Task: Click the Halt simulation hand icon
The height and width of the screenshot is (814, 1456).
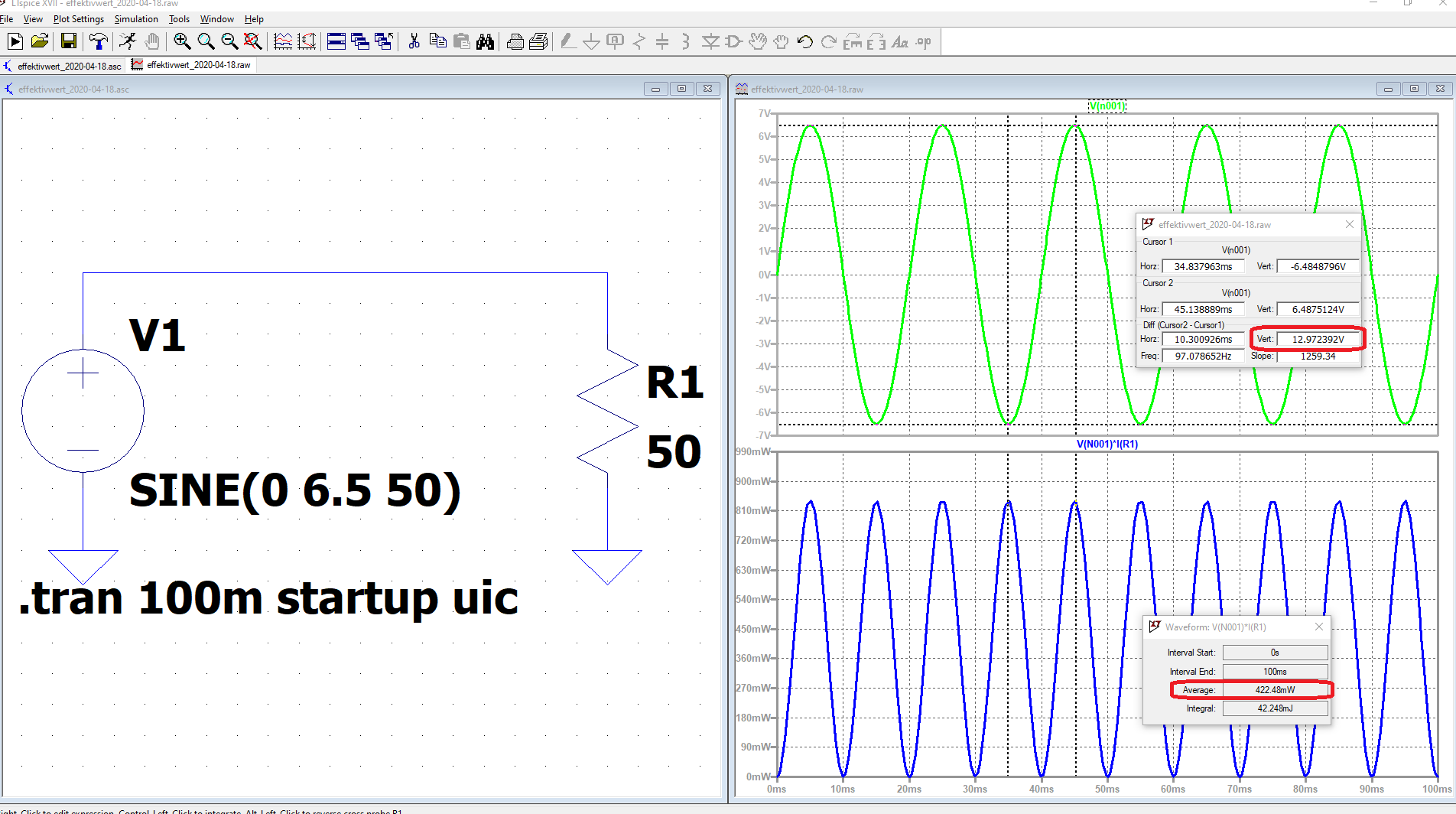Action: point(152,41)
